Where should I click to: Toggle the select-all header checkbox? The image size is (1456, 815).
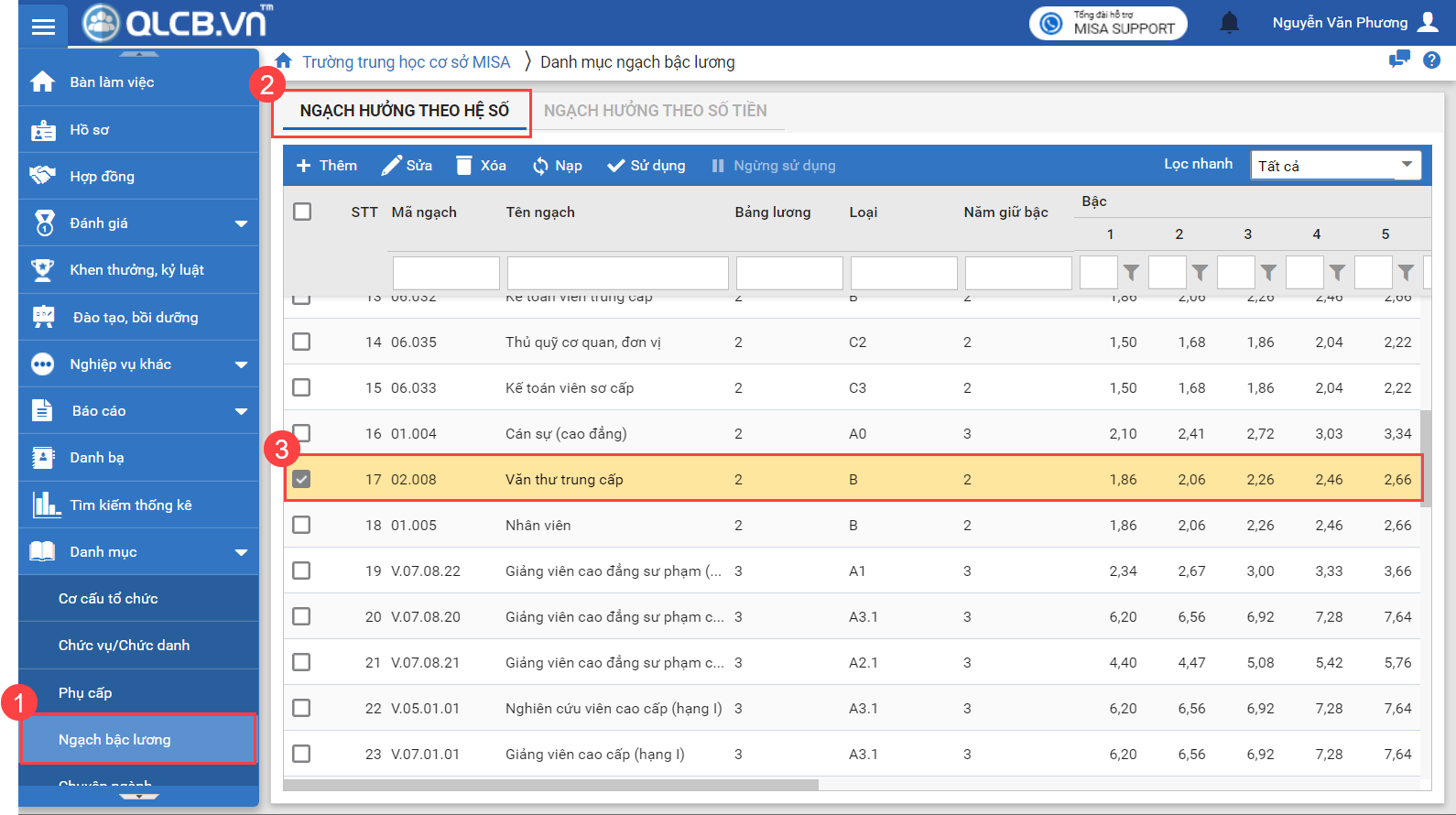coord(302,212)
